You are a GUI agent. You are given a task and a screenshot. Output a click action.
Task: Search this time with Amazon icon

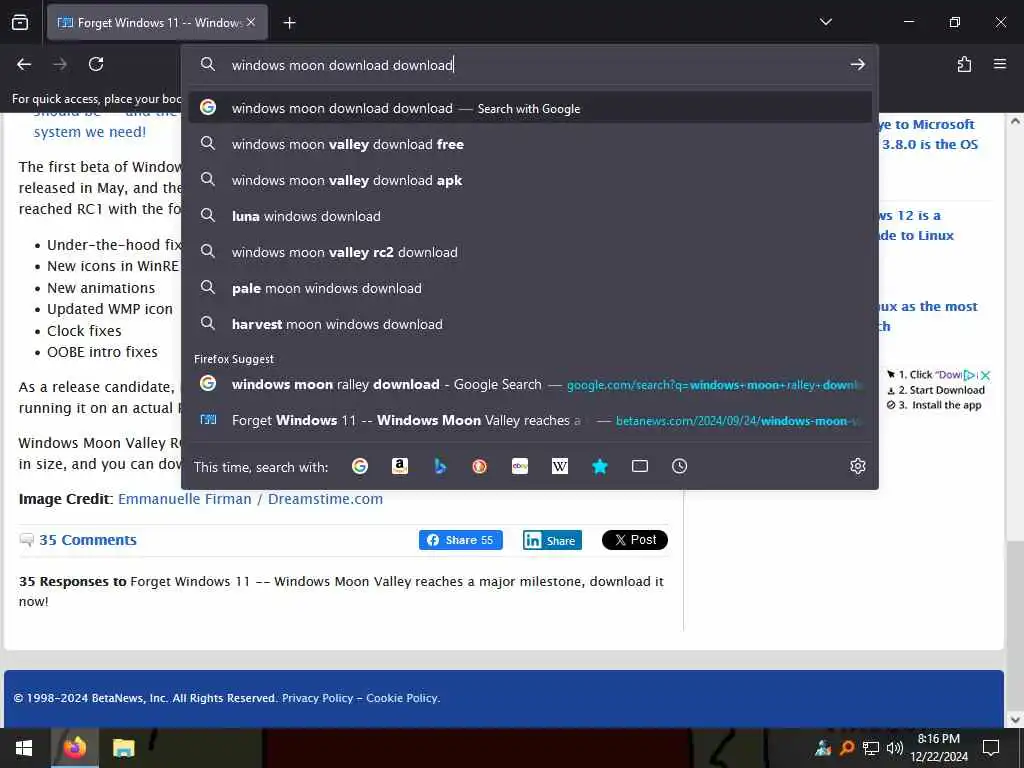[400, 466]
